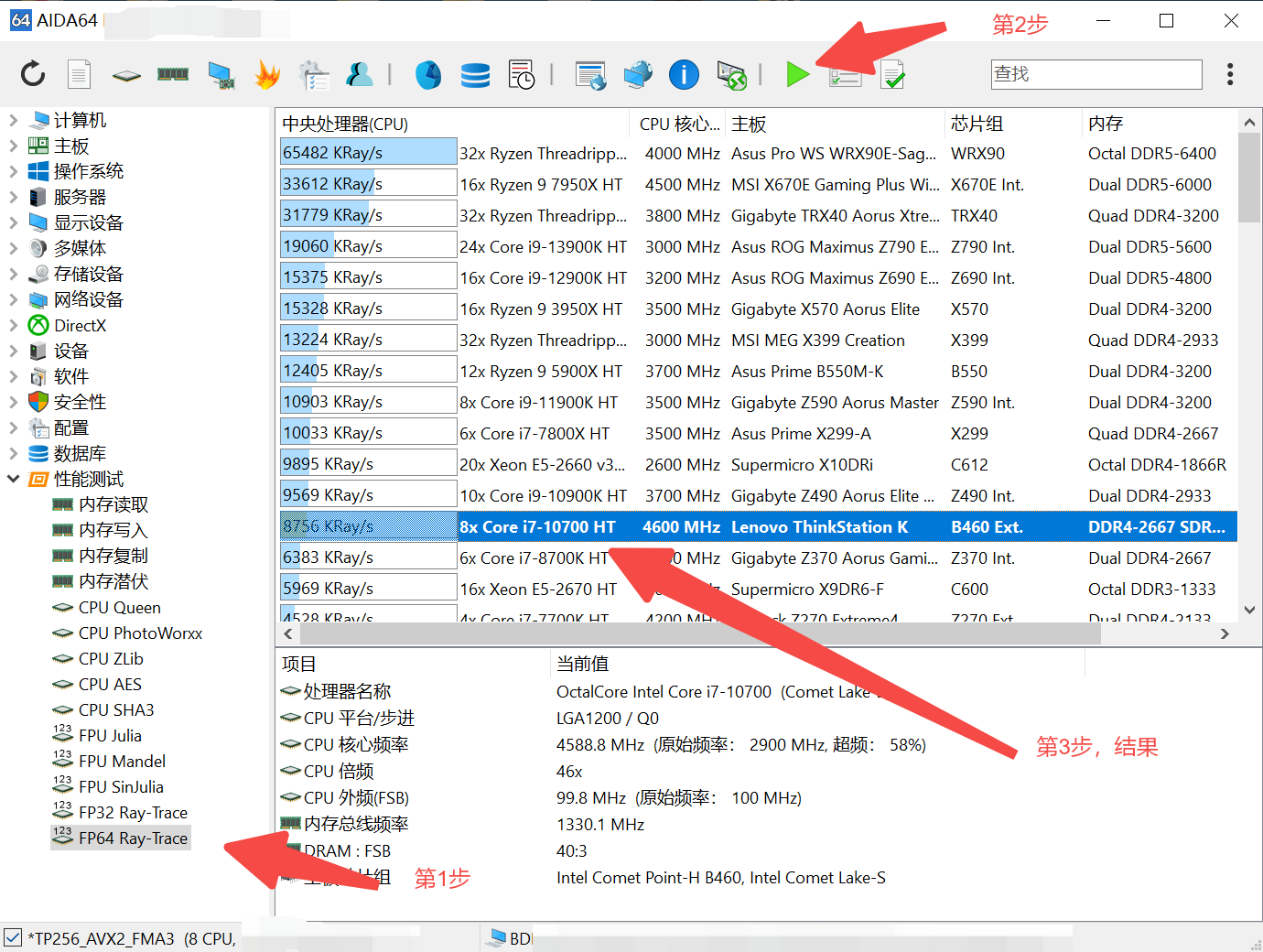Viewport: 1263px width, 952px height.
Task: Expand the 显示设备 tree node
Action: pos(13,222)
